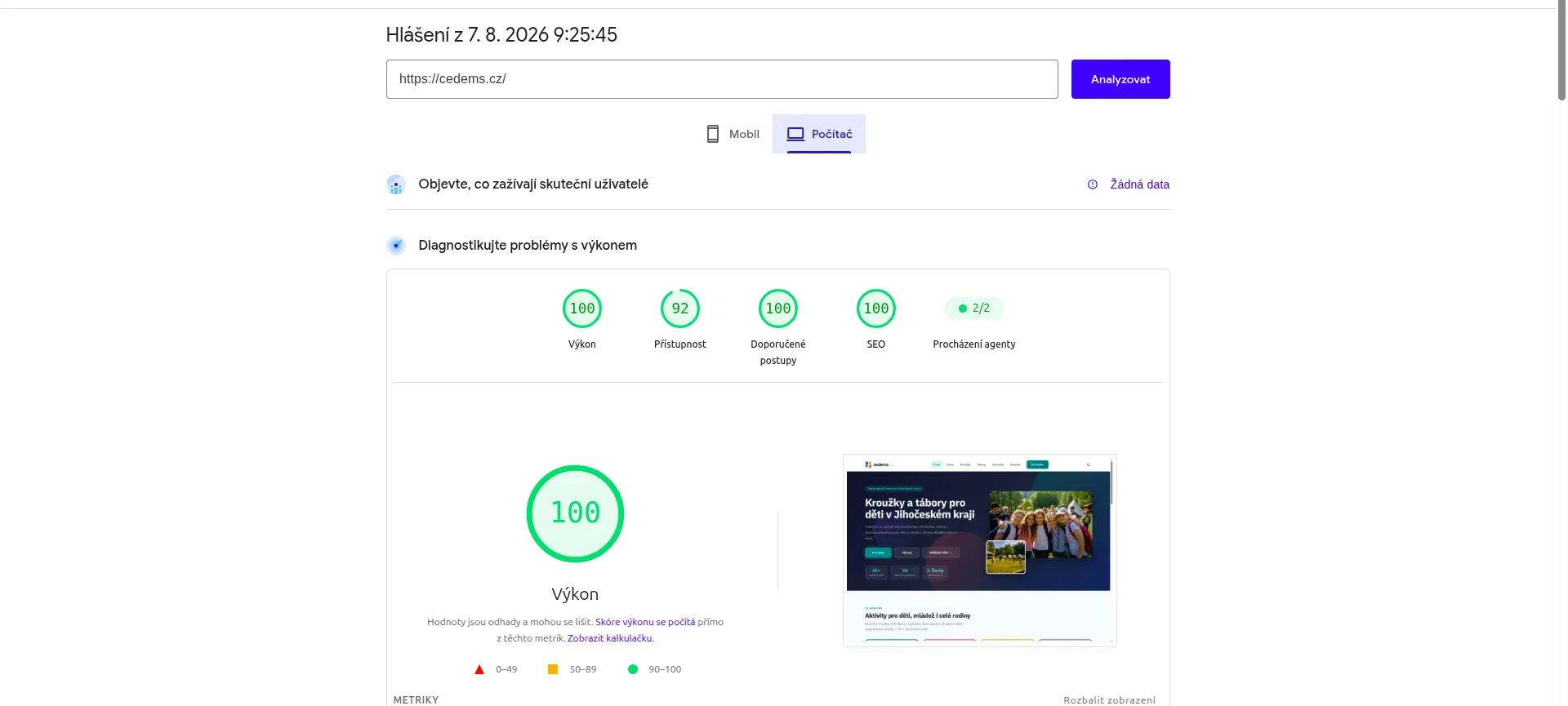
Task: Click the heading Hlášení z 7. 8. 2026 9:25:45
Action: click(x=501, y=35)
